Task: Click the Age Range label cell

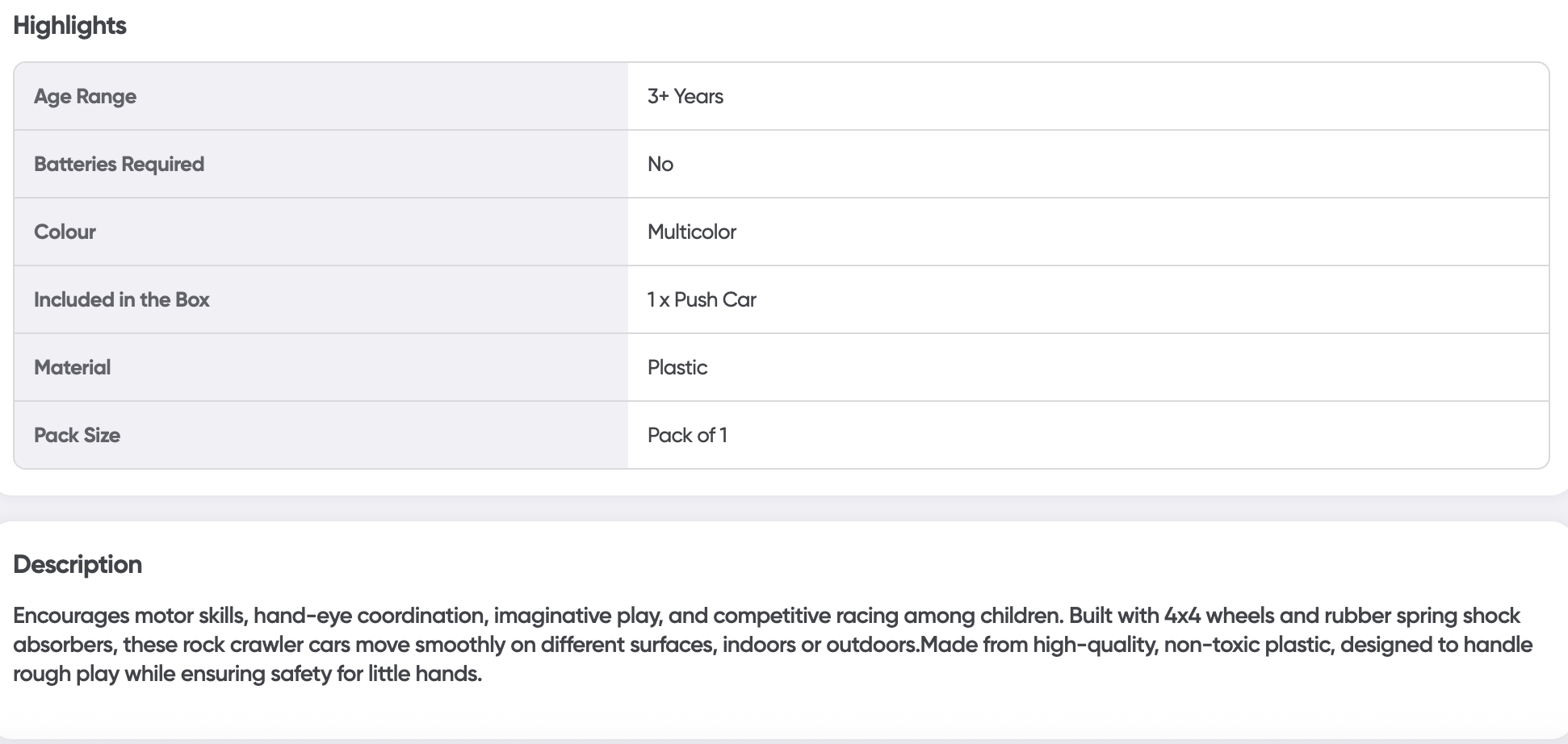Action: [x=85, y=96]
